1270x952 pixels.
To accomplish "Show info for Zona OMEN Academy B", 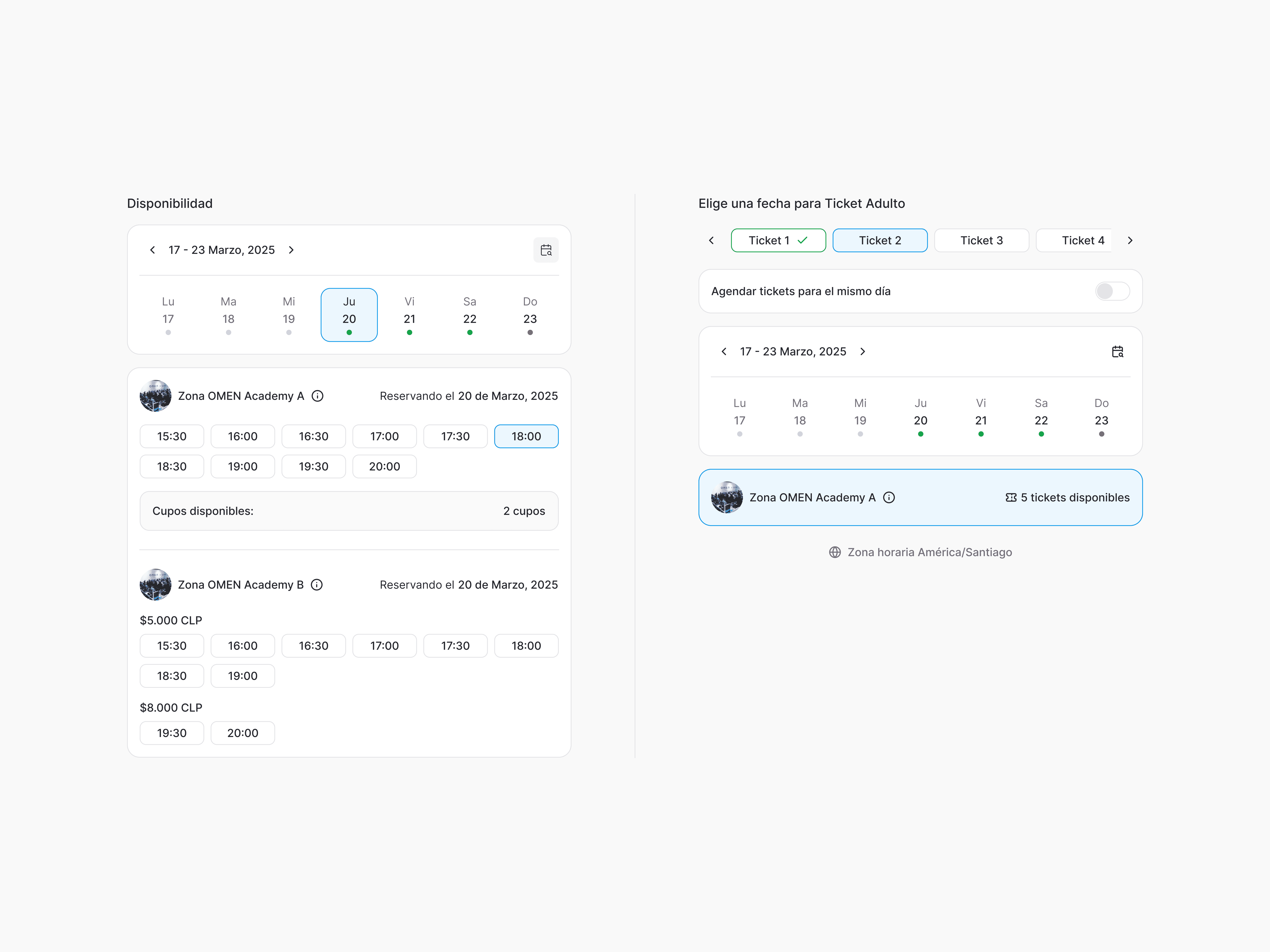I will tap(316, 585).
